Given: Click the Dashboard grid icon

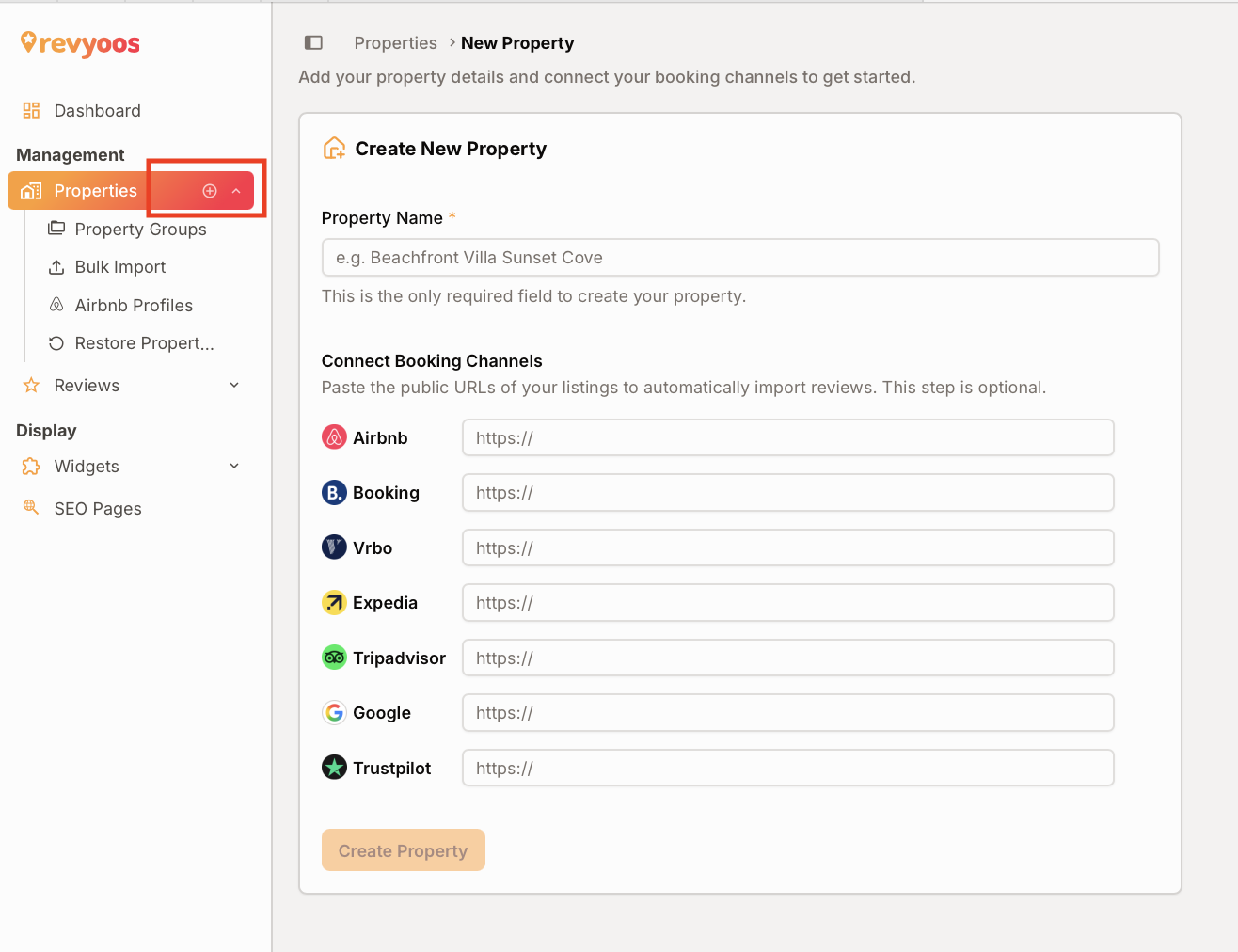Looking at the screenshot, I should pyautogui.click(x=31, y=110).
